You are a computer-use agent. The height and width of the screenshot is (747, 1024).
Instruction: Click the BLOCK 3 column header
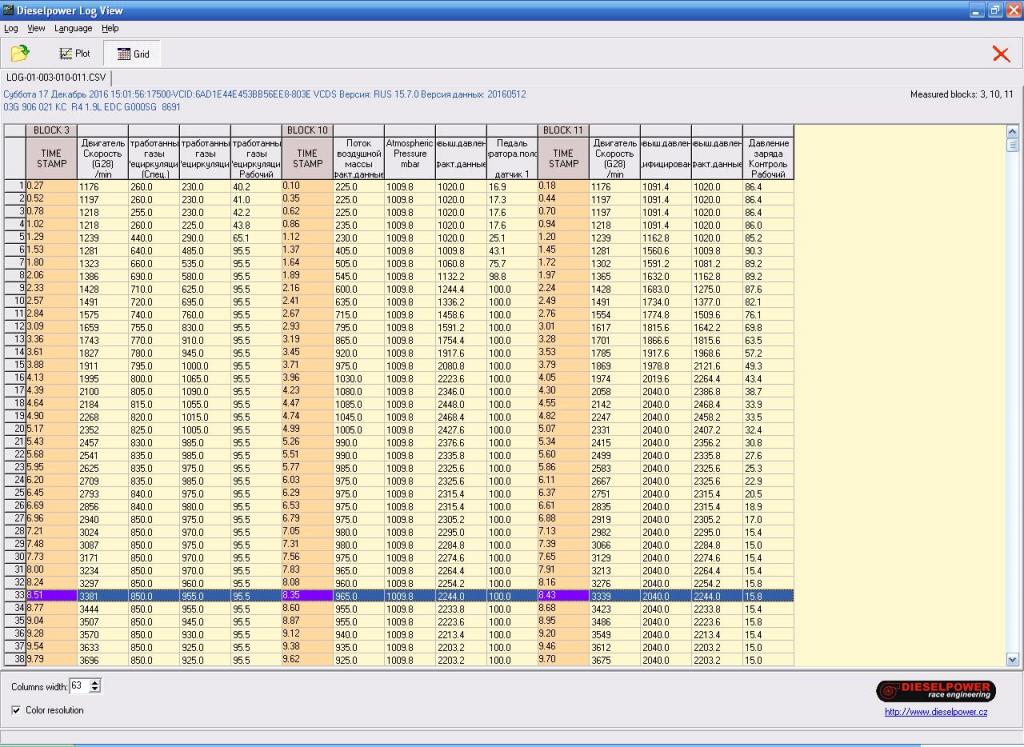pos(51,131)
